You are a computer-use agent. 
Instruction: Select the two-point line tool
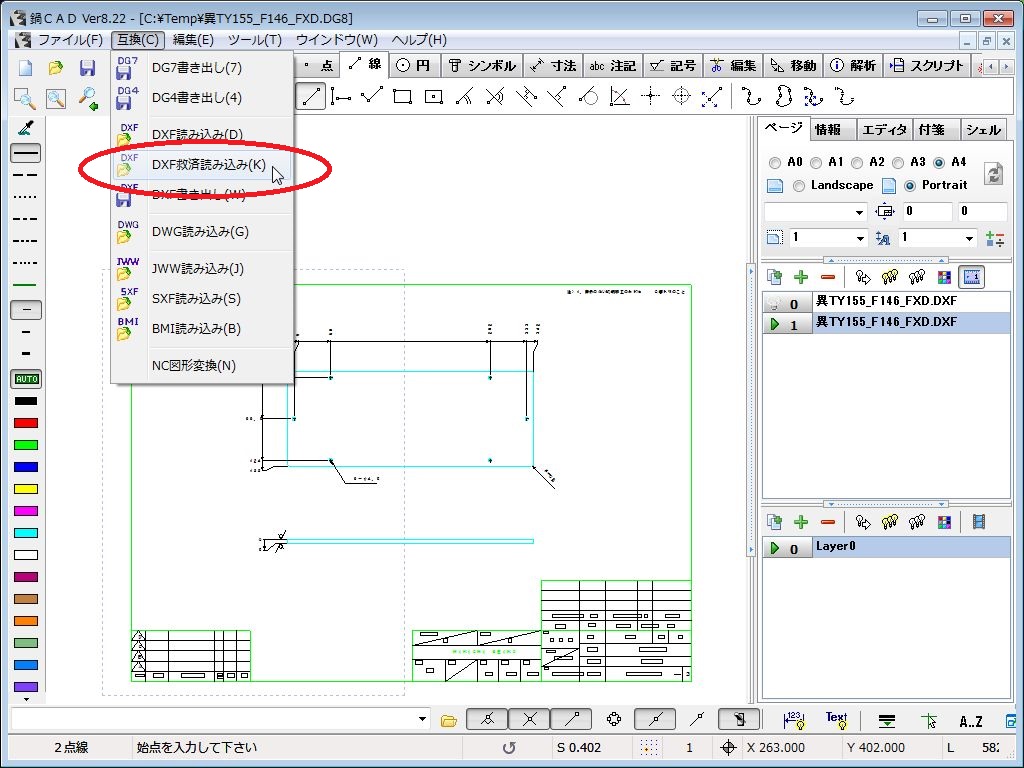[310, 97]
